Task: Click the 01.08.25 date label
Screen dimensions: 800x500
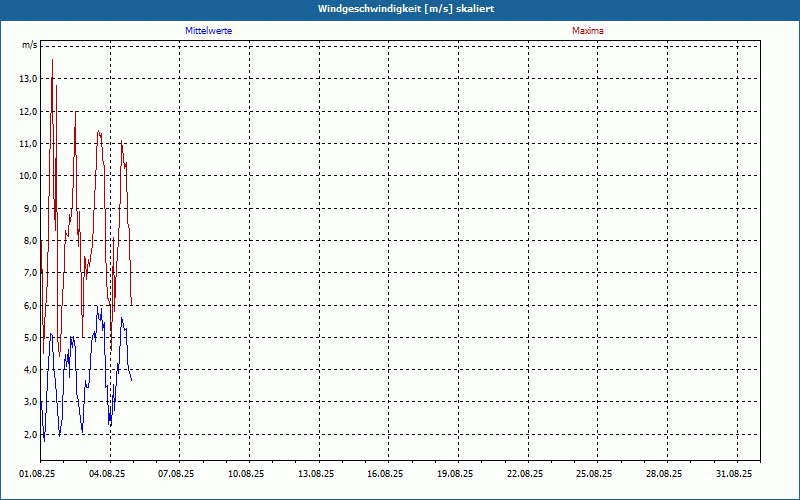Action: 37,474
